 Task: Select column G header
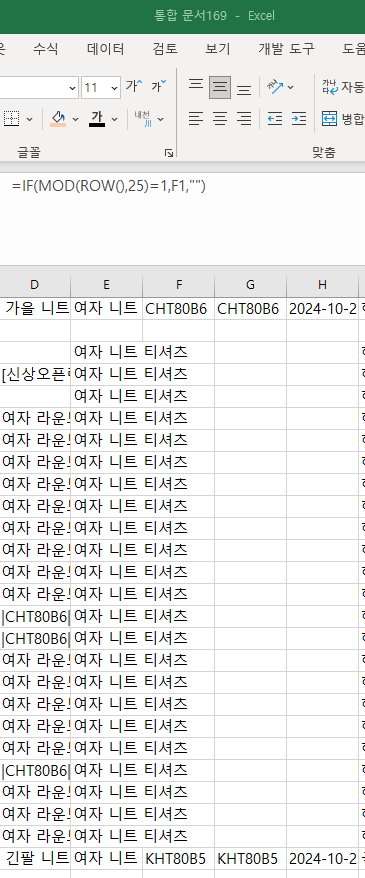pyautogui.click(x=250, y=285)
